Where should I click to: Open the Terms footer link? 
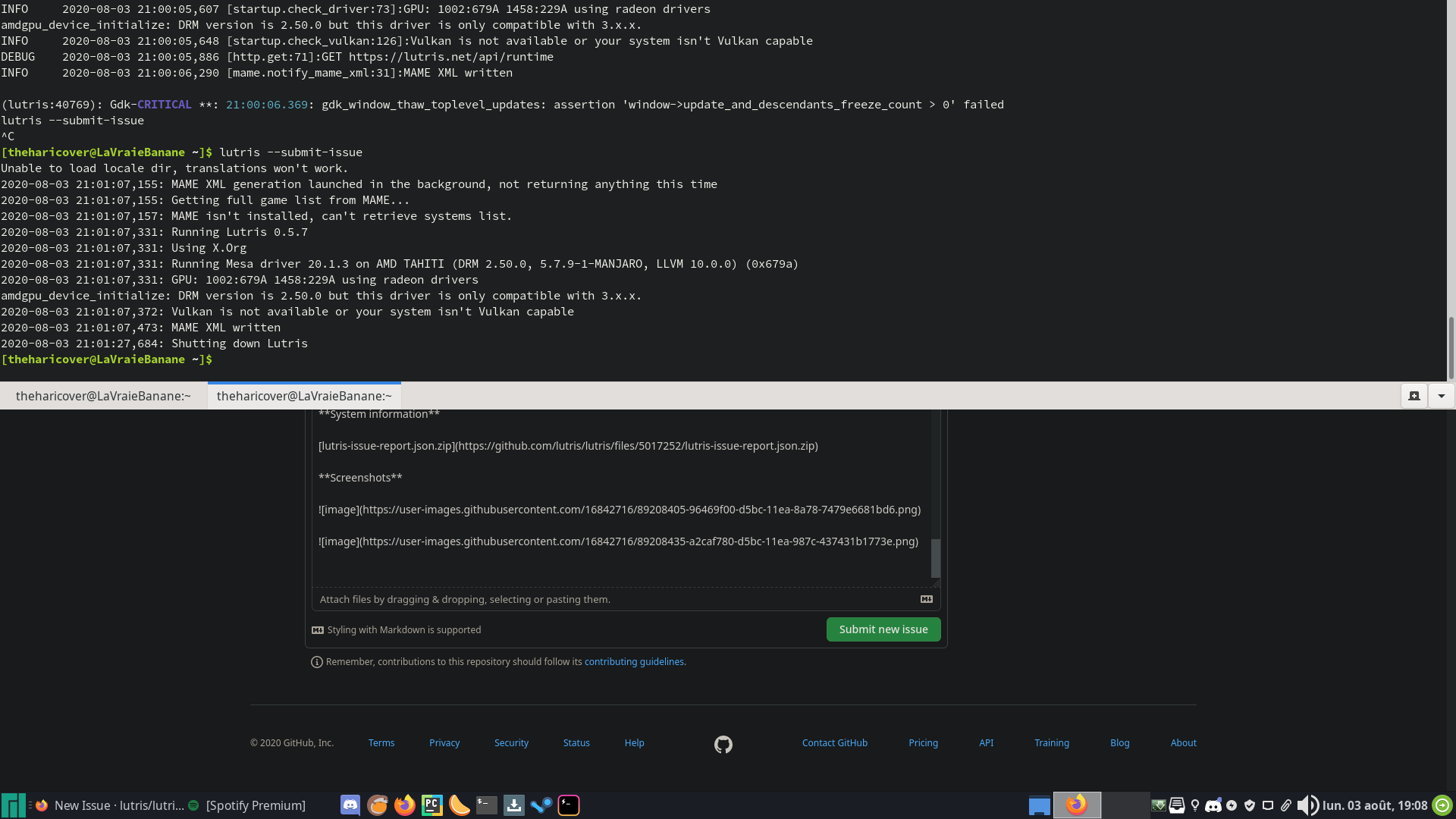click(381, 743)
